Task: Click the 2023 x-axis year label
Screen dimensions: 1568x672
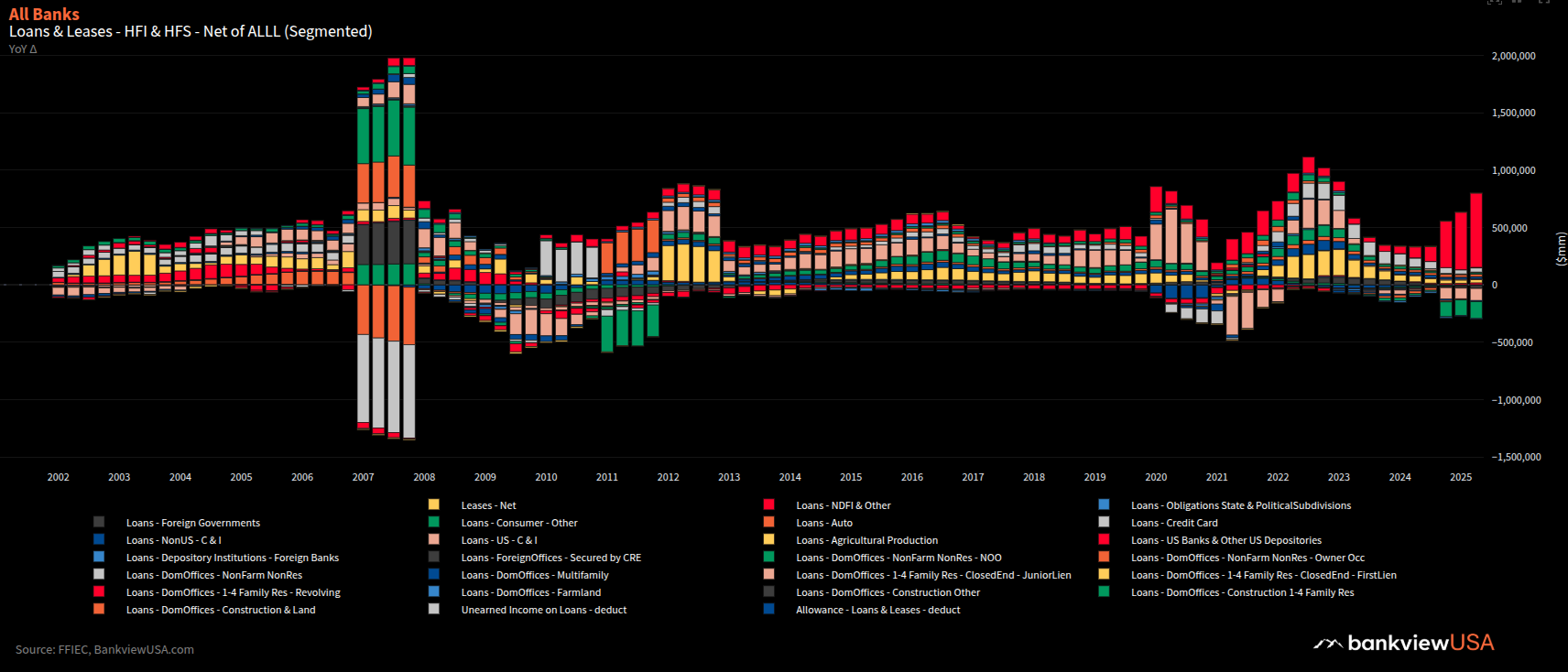Action: [1339, 477]
